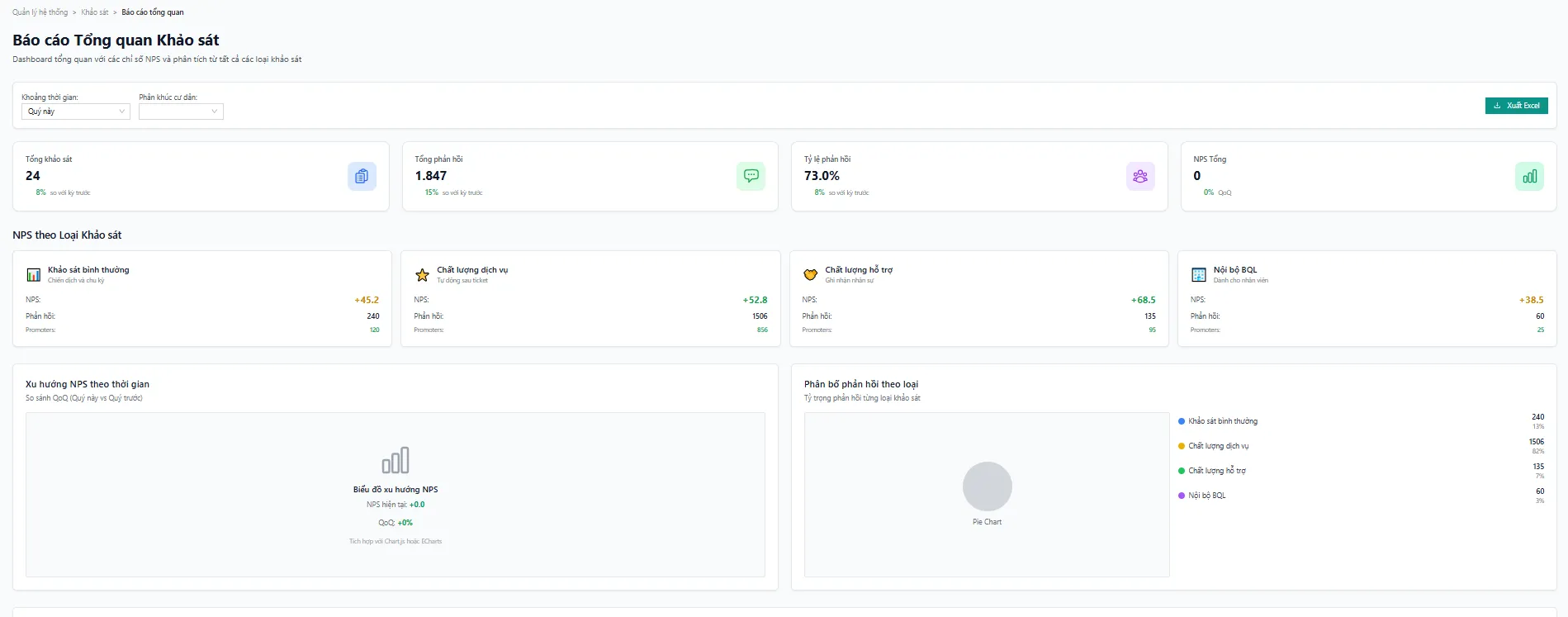This screenshot has width=1568, height=617.
Task: Click the NPS value +52.8
Action: pyautogui.click(x=755, y=300)
